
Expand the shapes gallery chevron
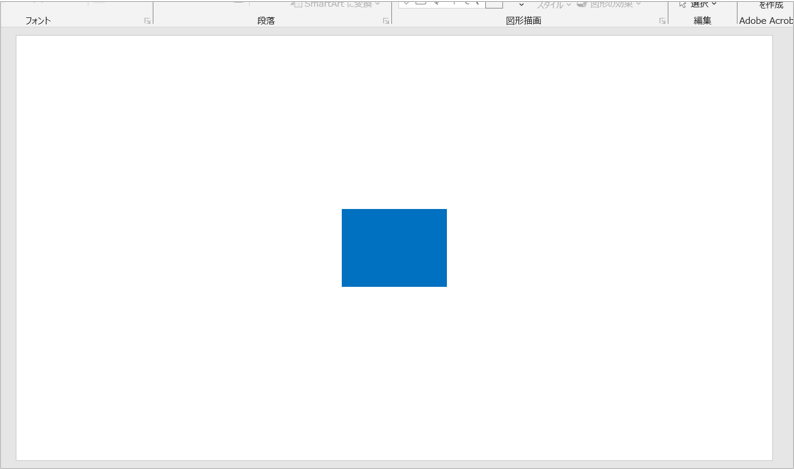click(x=521, y=5)
